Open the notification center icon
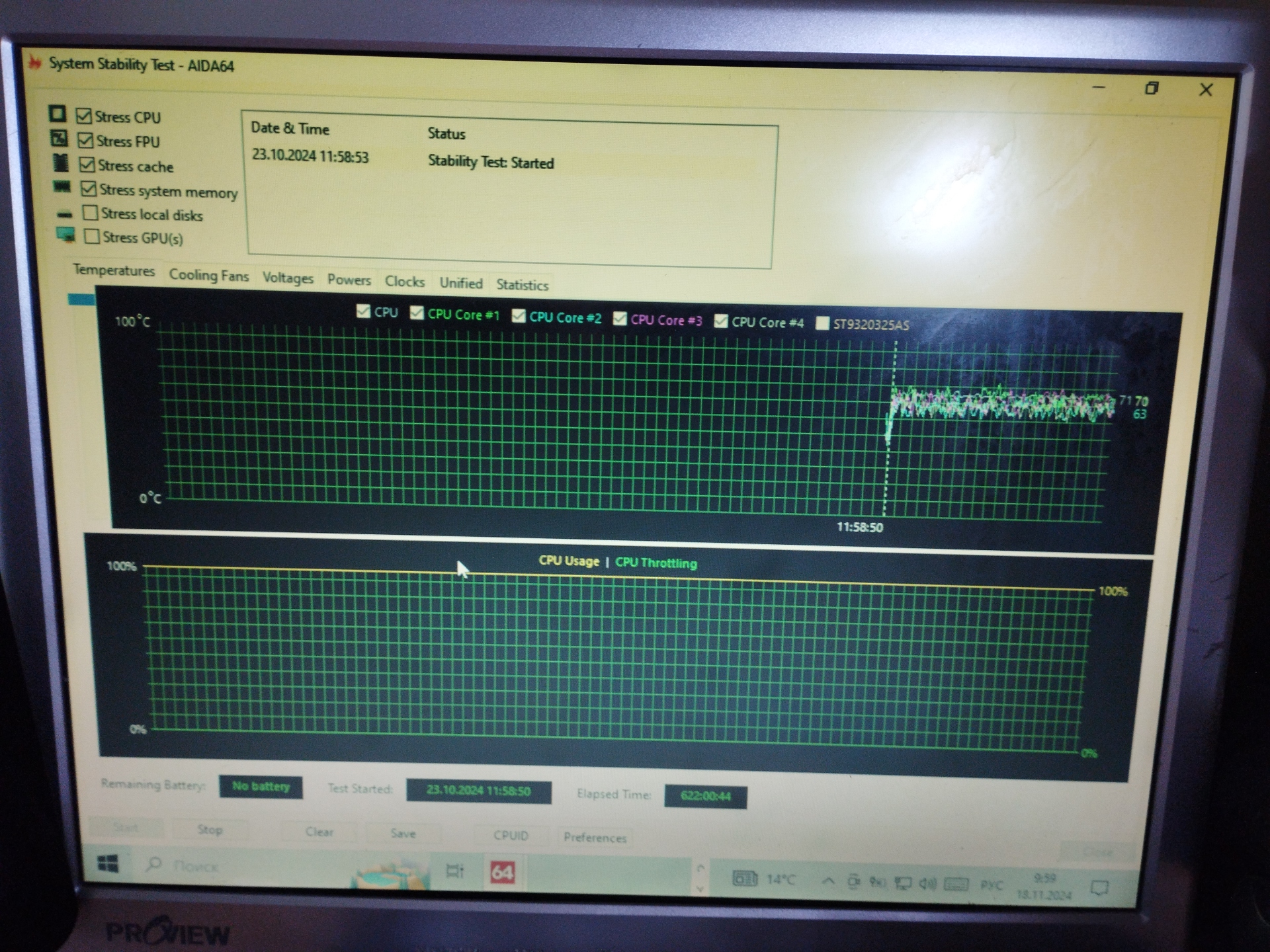1270x952 pixels. click(x=1099, y=887)
